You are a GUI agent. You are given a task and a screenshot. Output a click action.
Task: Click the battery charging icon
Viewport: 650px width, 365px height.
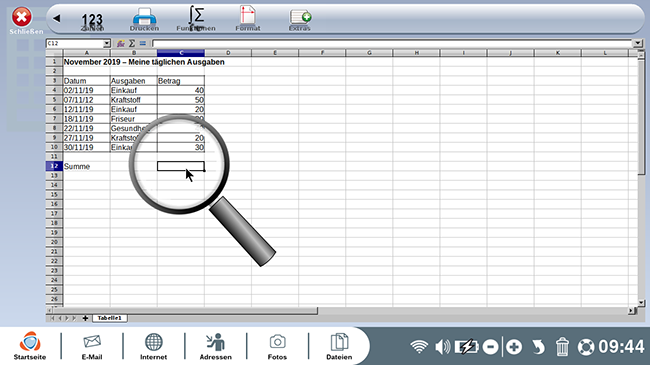tap(467, 346)
